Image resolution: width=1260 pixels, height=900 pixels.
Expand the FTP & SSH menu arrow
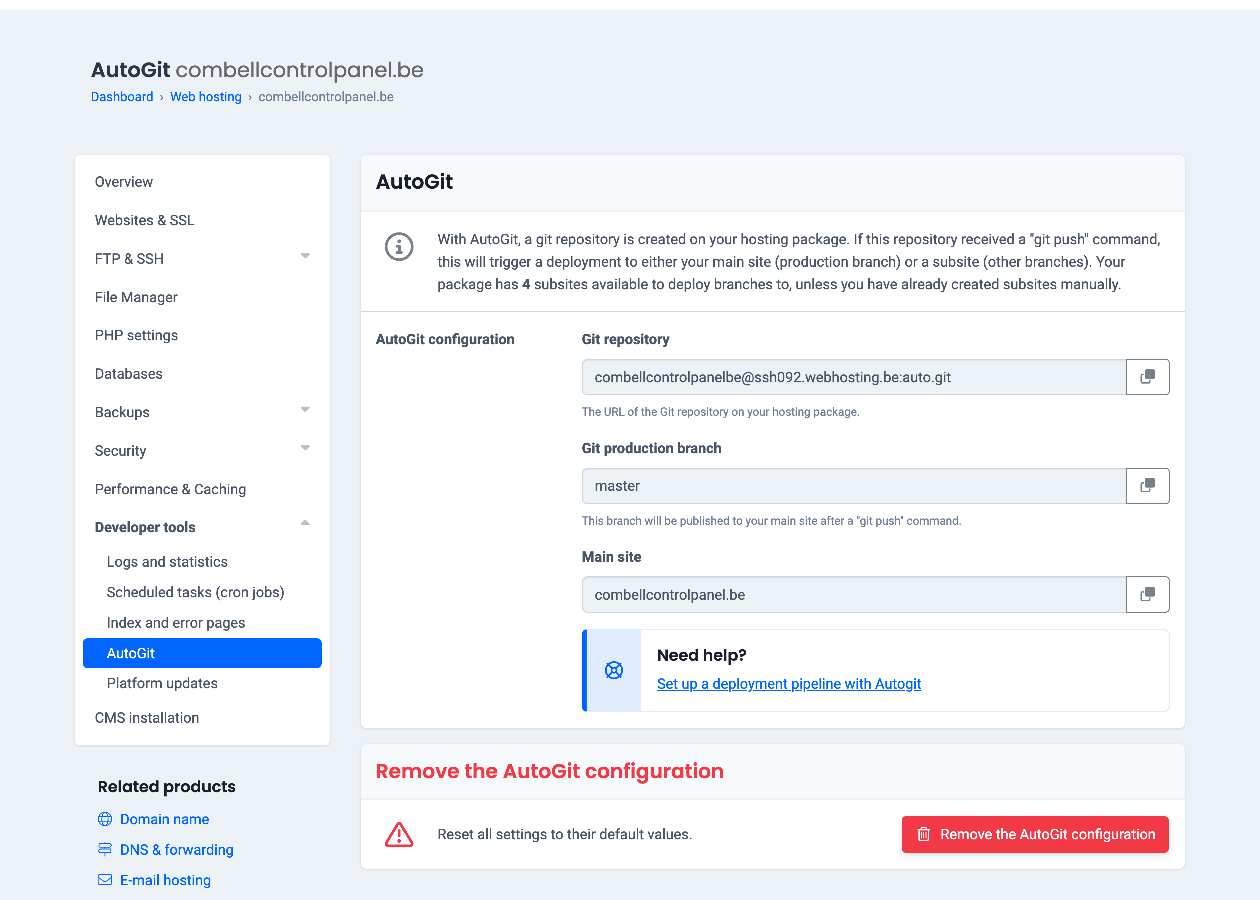(x=305, y=257)
